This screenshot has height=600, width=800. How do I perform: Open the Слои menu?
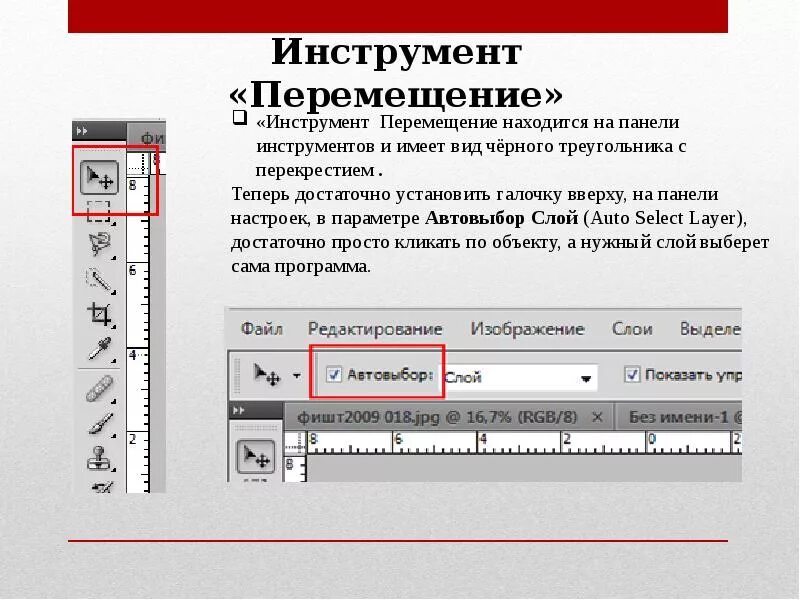pyautogui.click(x=632, y=329)
